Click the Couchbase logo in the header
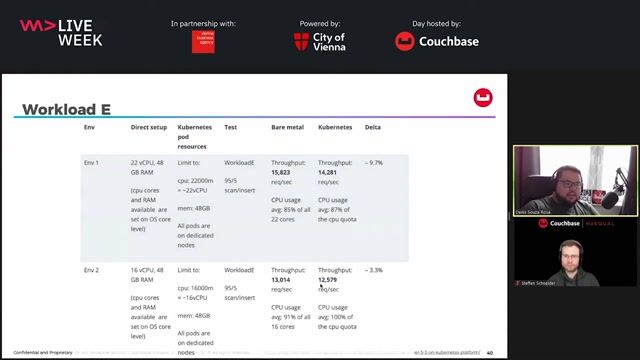640x360 pixels. [437, 41]
